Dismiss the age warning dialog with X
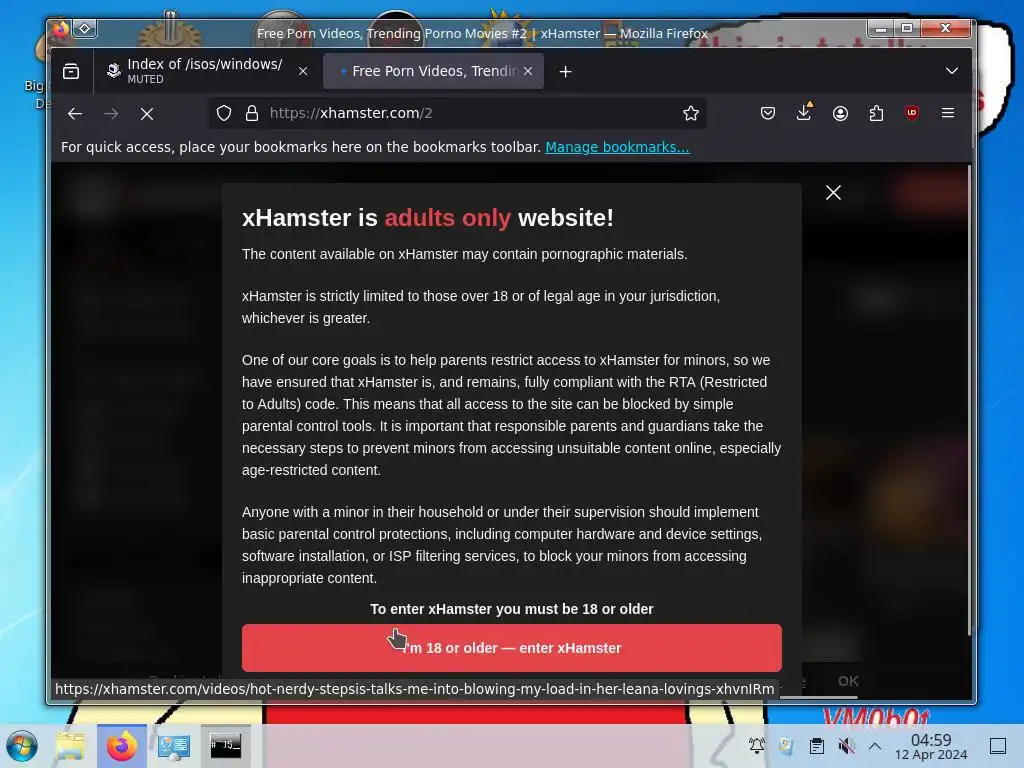The width and height of the screenshot is (1024, 768). tap(833, 193)
